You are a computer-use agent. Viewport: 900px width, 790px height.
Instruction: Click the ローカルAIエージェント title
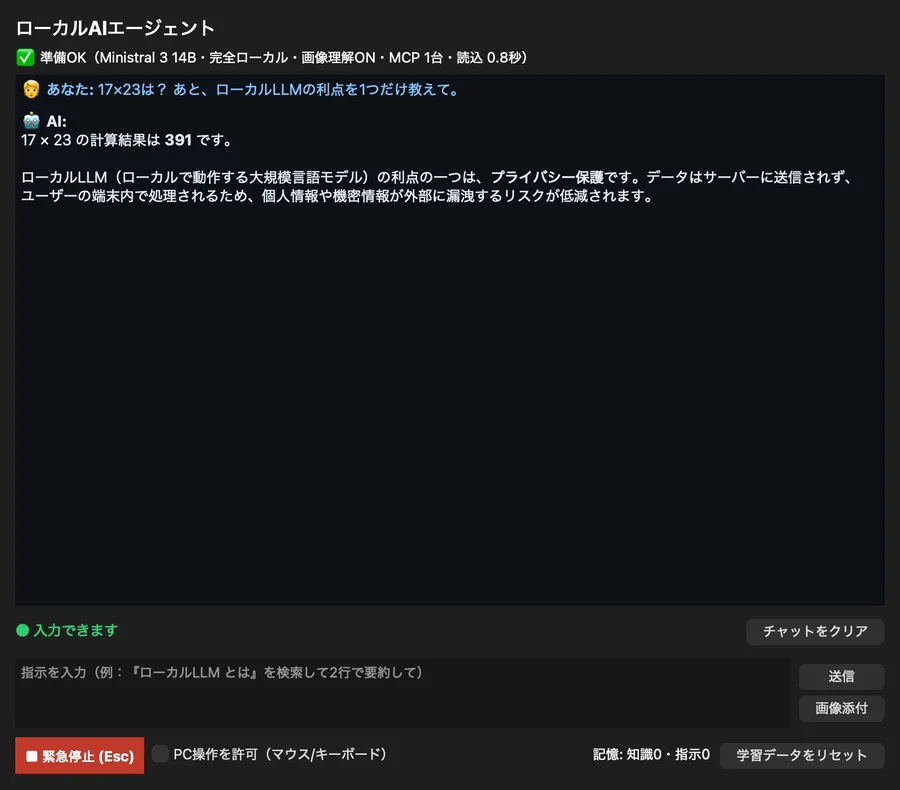click(x=115, y=28)
